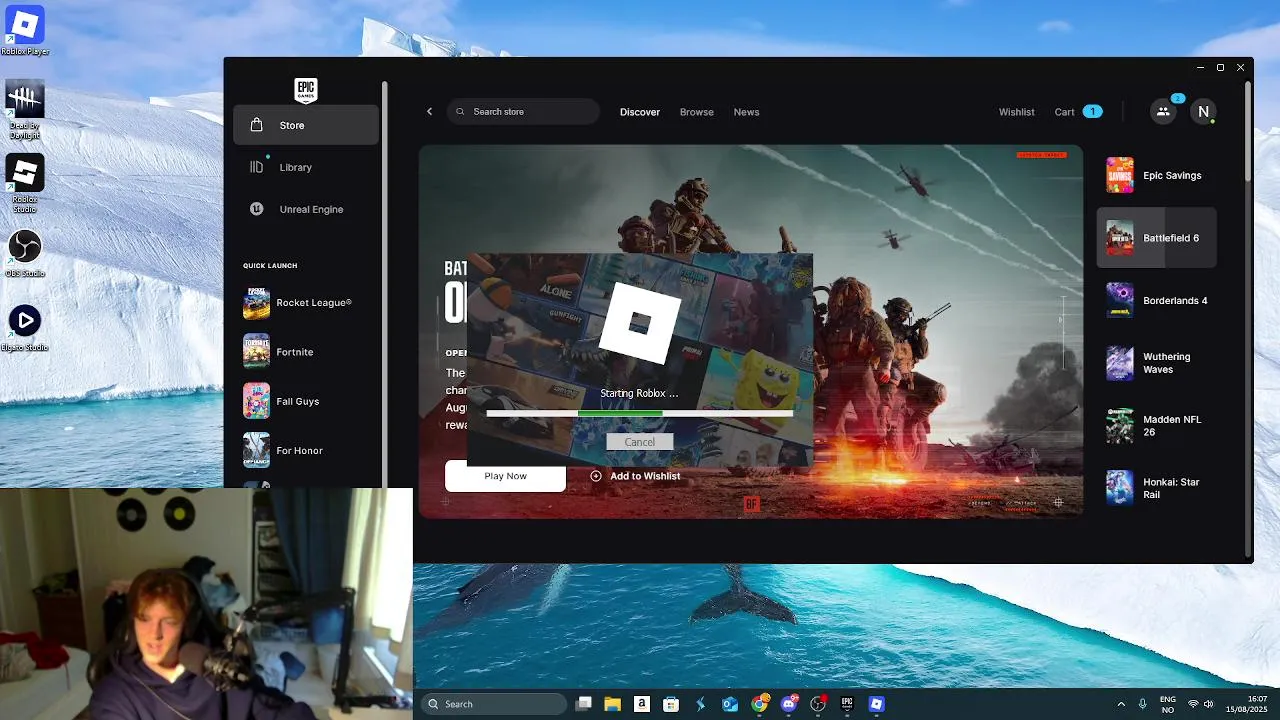Expand the system tray hidden icons

point(1121,704)
